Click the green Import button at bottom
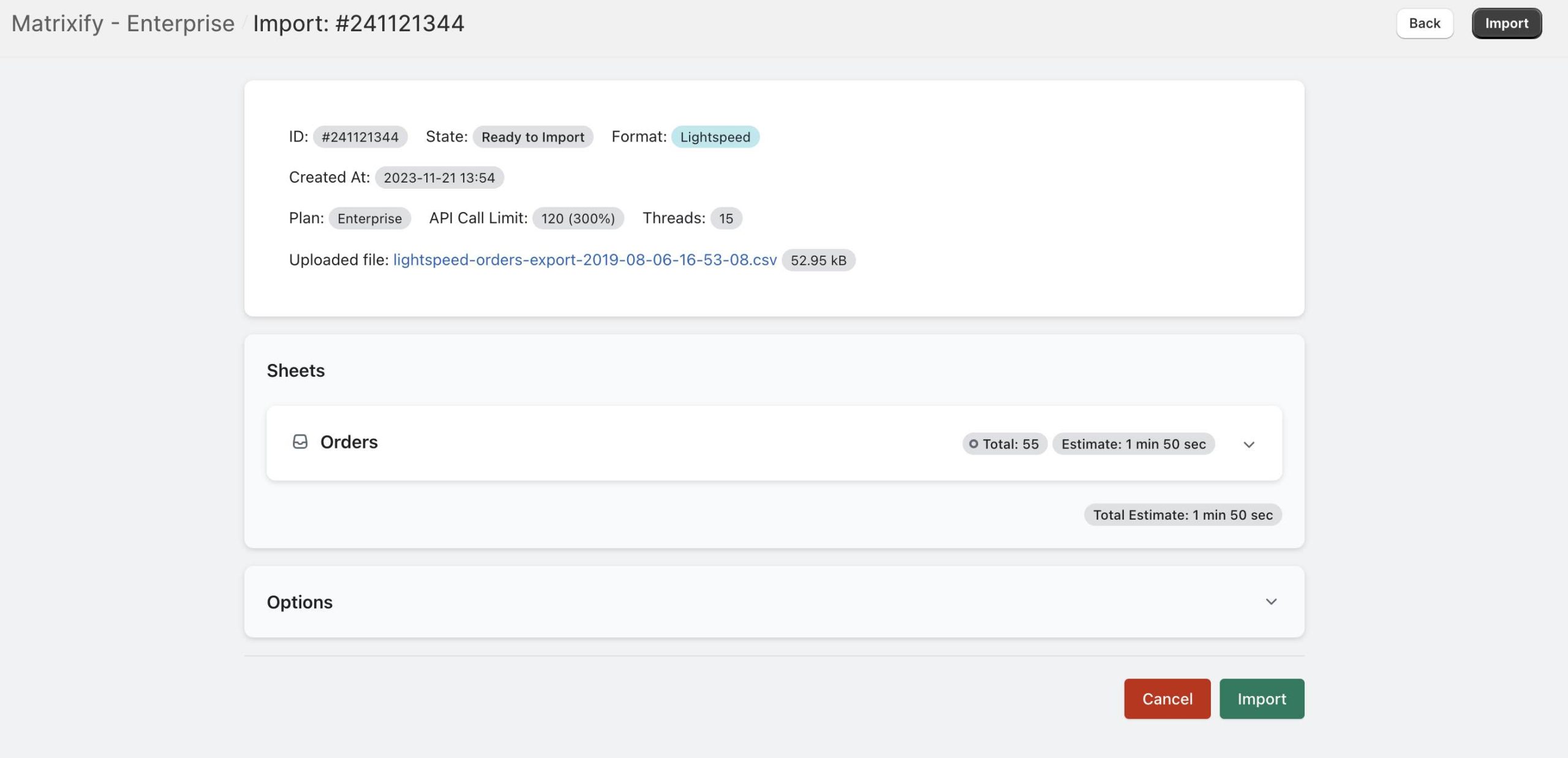Image resolution: width=1568 pixels, height=758 pixels. [1261, 699]
